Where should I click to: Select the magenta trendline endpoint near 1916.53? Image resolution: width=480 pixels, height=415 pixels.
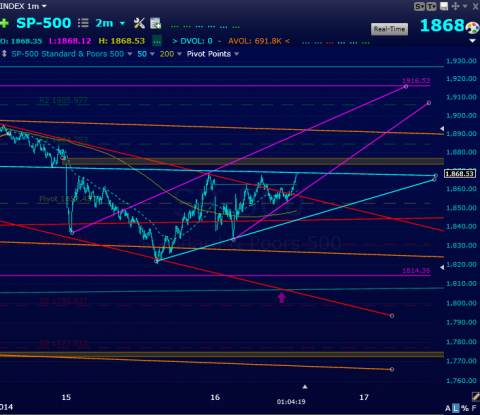point(406,87)
